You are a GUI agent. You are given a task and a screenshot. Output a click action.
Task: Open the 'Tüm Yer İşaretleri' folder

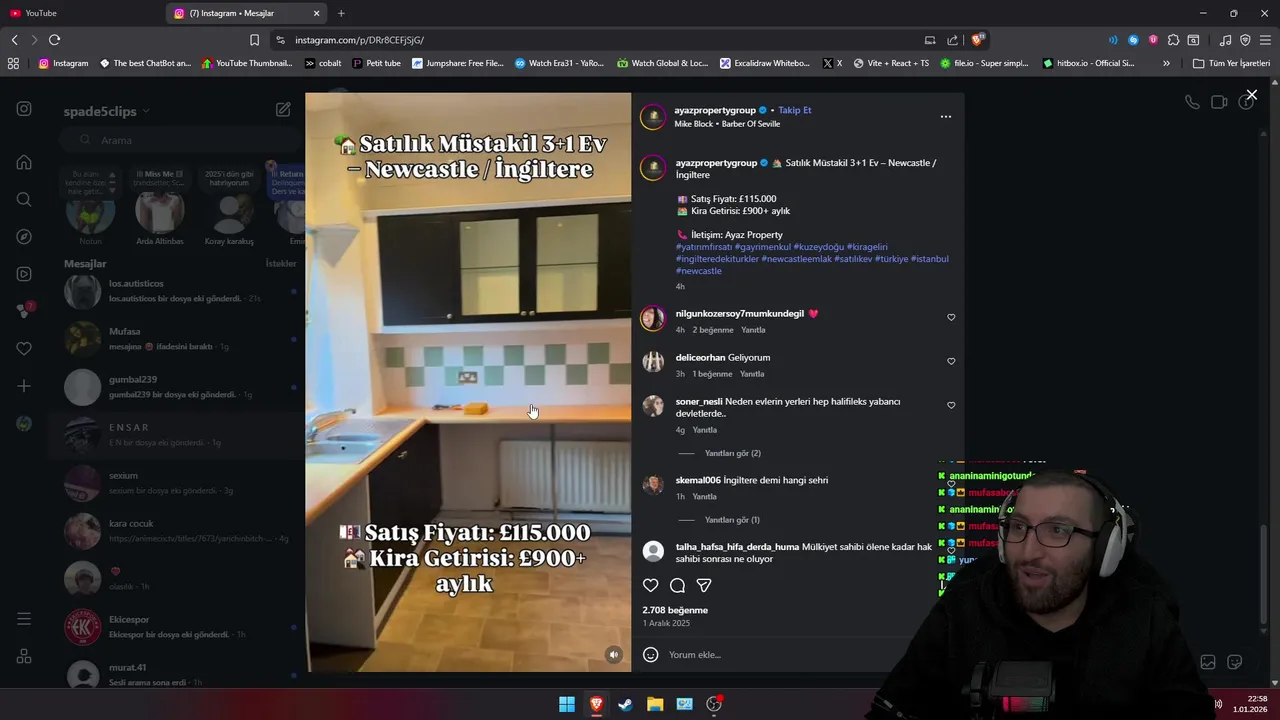tap(1232, 63)
